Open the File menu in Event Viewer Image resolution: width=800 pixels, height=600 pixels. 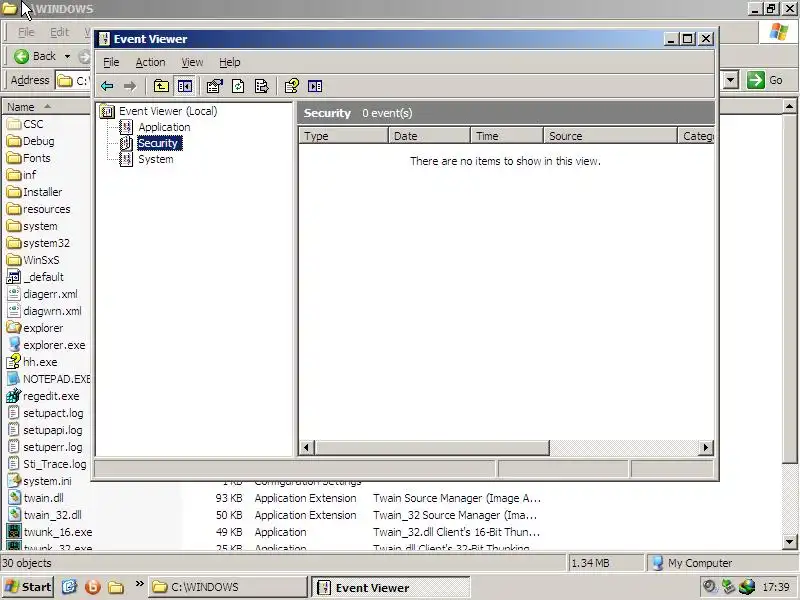(x=111, y=62)
